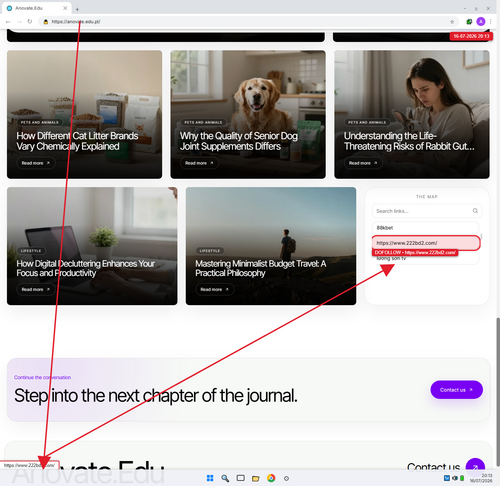The height and width of the screenshot is (486, 500).
Task: Open Senior Dog Joint Supplements title
Action: pos(239,141)
